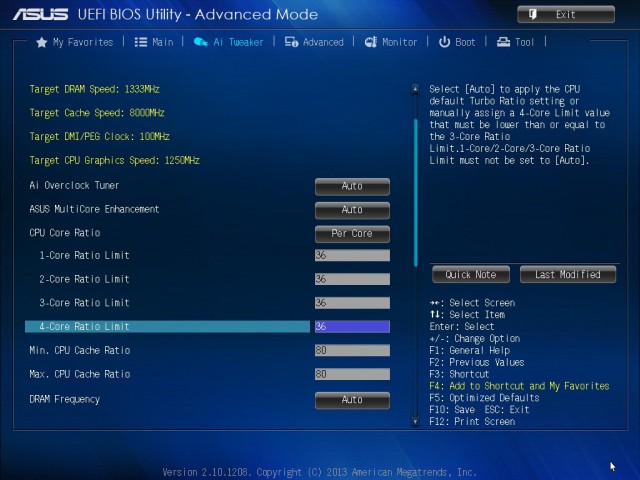Image resolution: width=640 pixels, height=480 pixels.
Task: Click the 4-Core Ratio Limit value field
Action: [352, 327]
